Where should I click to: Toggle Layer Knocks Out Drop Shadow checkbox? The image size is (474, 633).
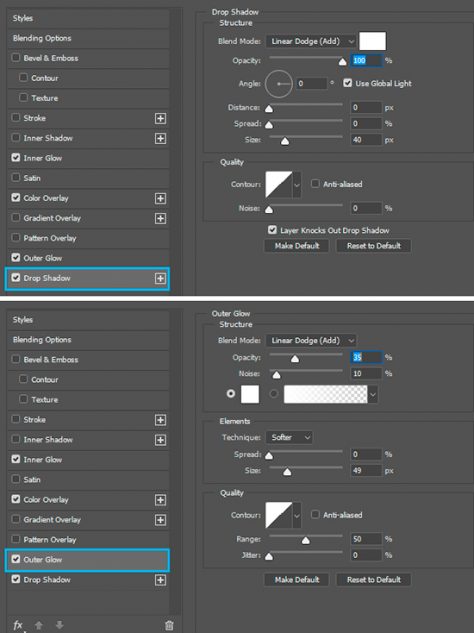click(272, 230)
